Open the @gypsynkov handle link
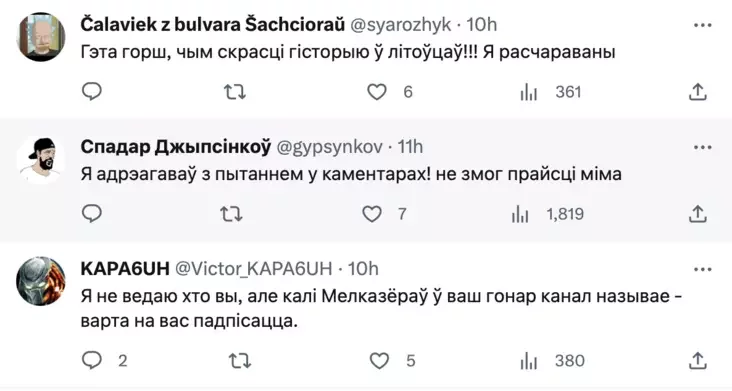 pos(330,147)
